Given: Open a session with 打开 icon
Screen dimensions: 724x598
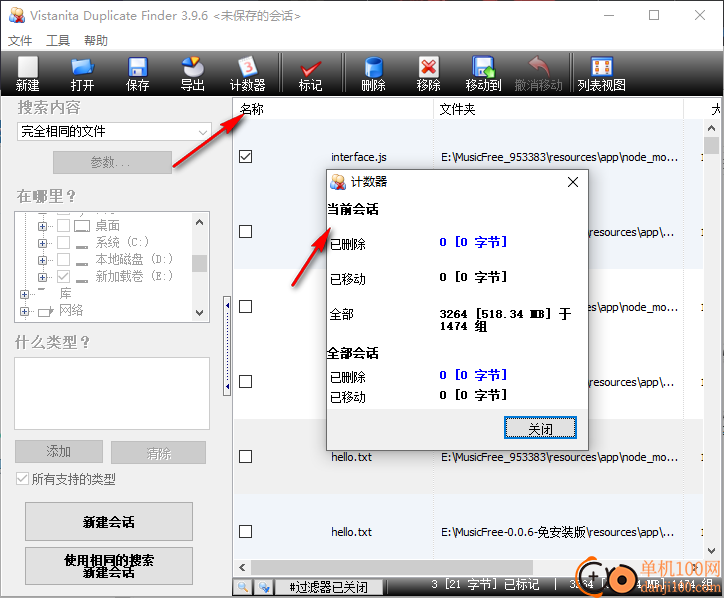Looking at the screenshot, I should point(83,73).
